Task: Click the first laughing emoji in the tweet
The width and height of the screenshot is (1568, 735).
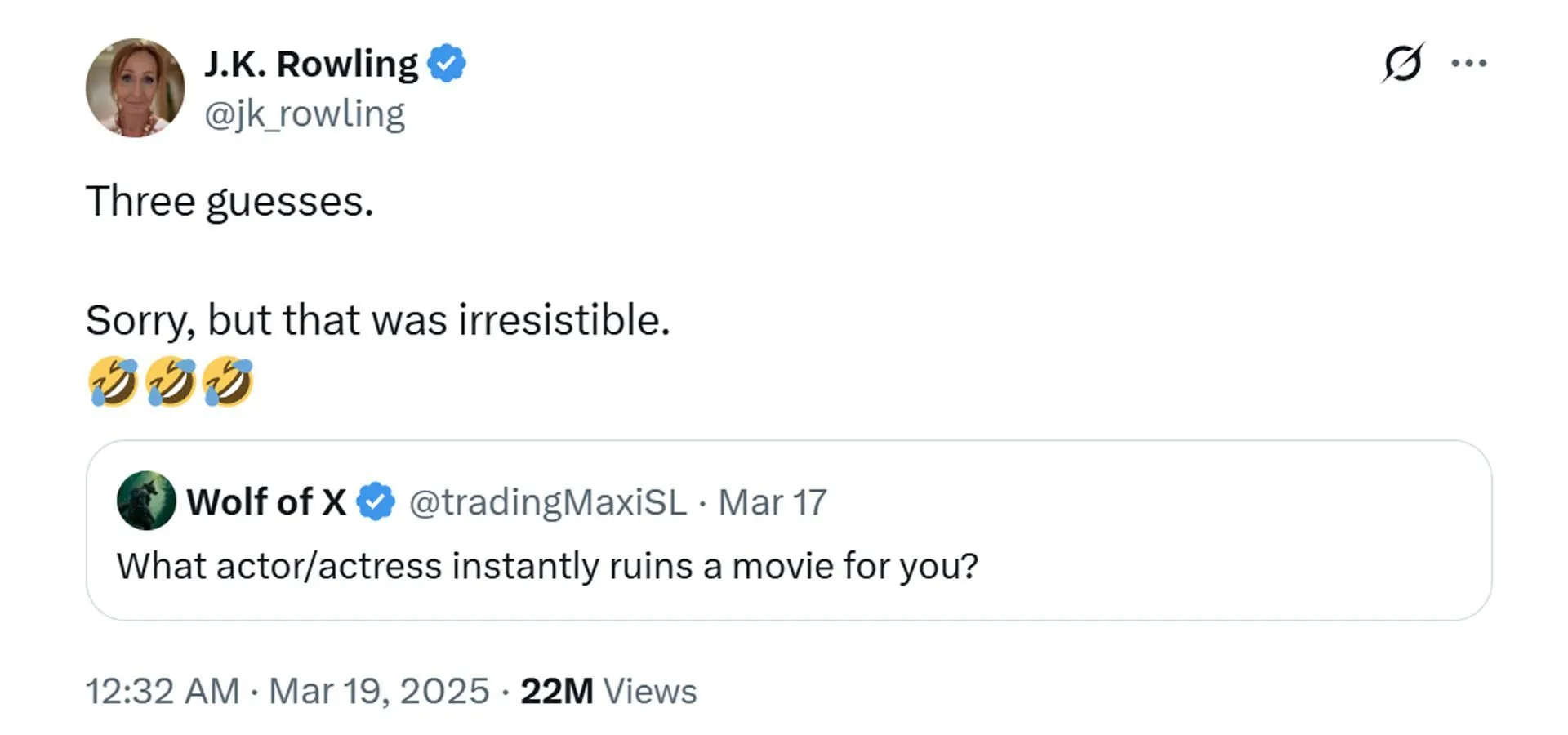Action: (x=114, y=380)
